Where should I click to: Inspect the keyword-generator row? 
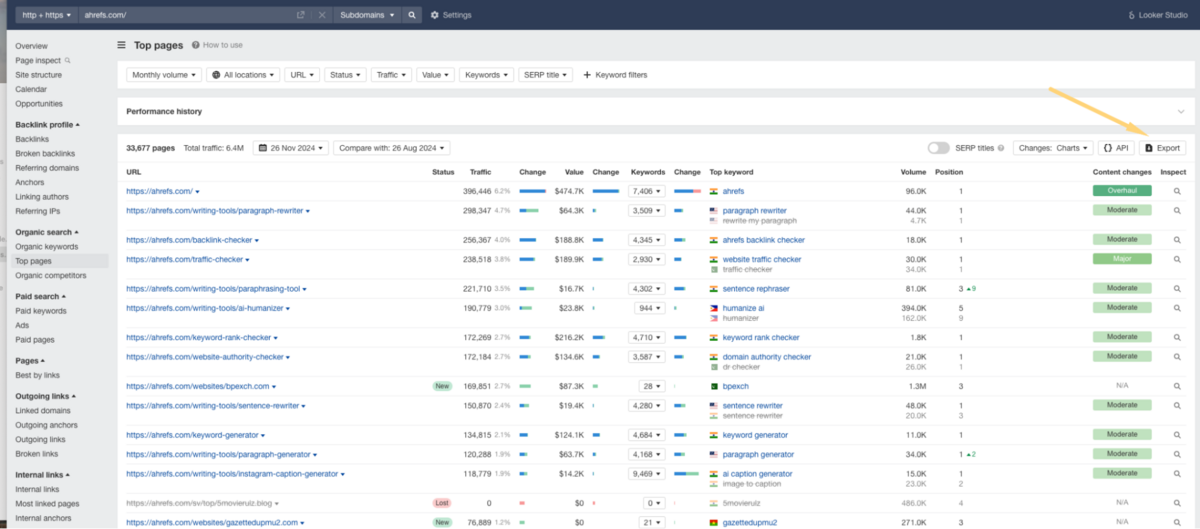coord(1177,434)
